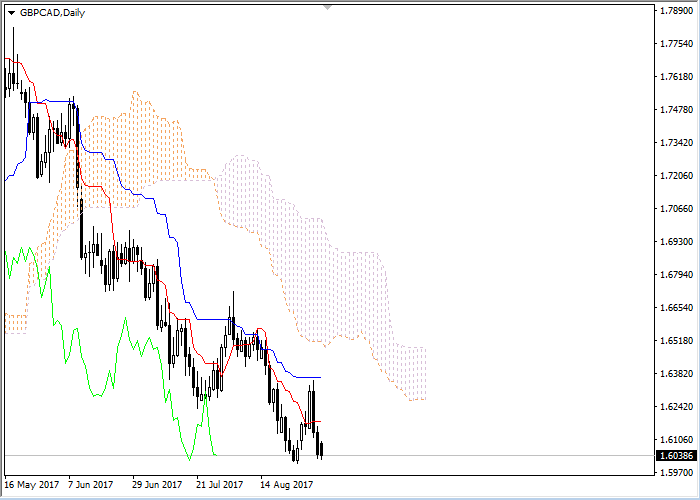Click the 1.73420 price scale label
Viewport: 700px width, 500px height.
677,142
